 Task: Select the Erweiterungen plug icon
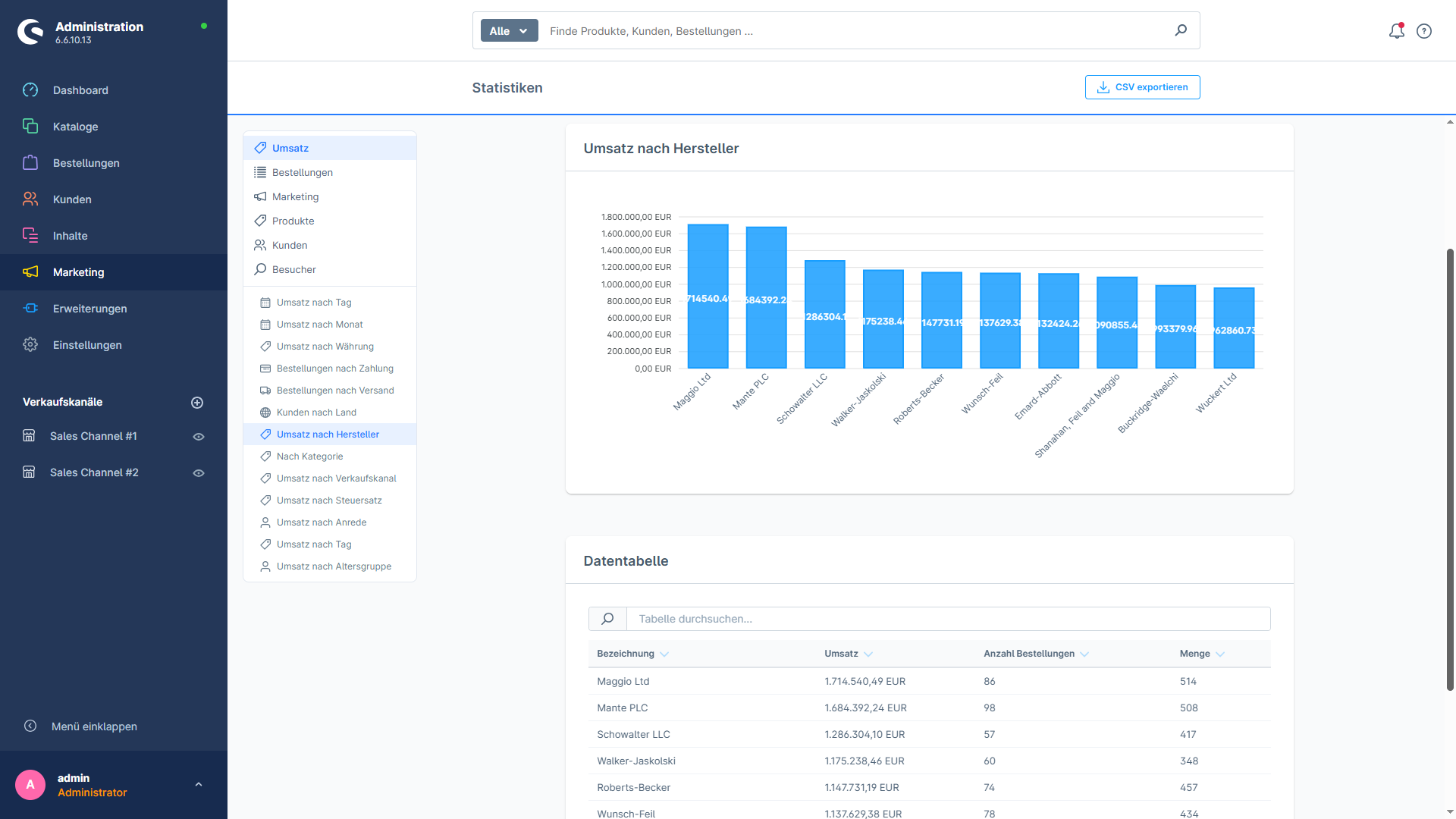(x=30, y=308)
